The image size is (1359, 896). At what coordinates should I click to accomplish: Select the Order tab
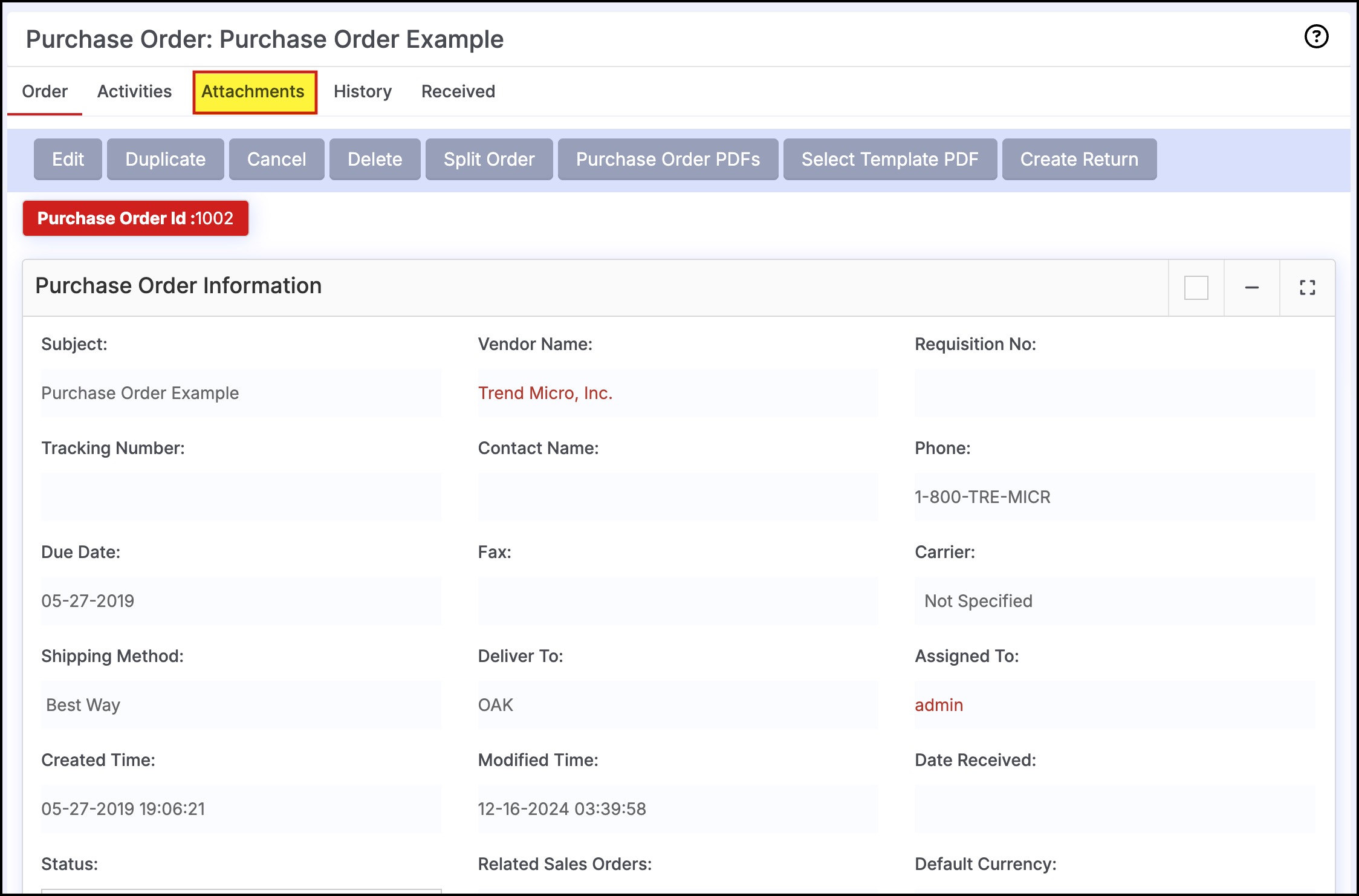click(x=45, y=92)
